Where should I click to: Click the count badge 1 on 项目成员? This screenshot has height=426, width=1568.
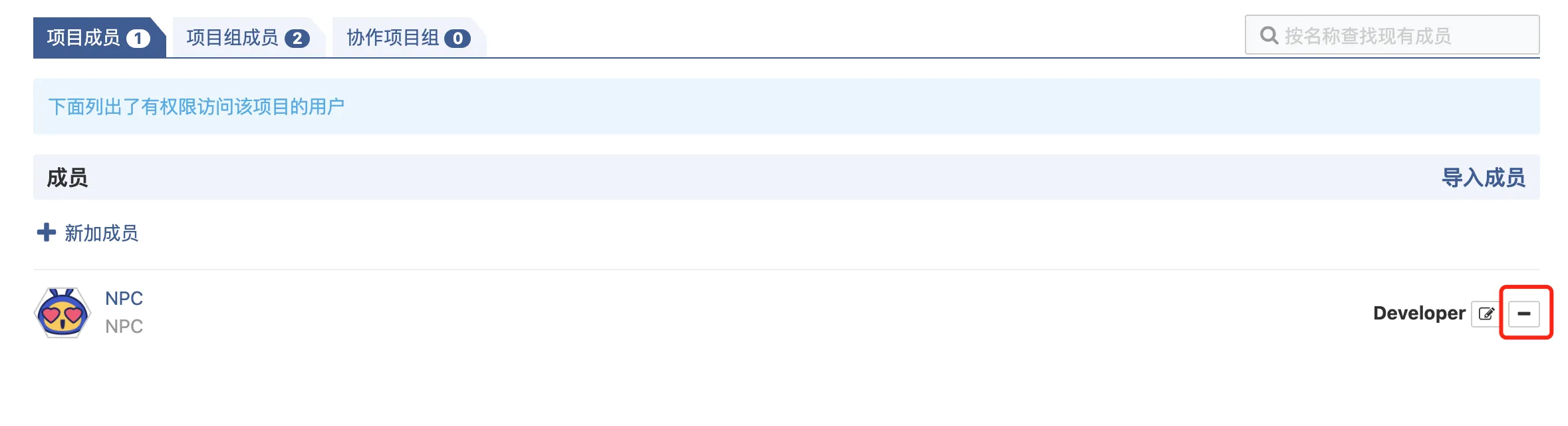(138, 39)
